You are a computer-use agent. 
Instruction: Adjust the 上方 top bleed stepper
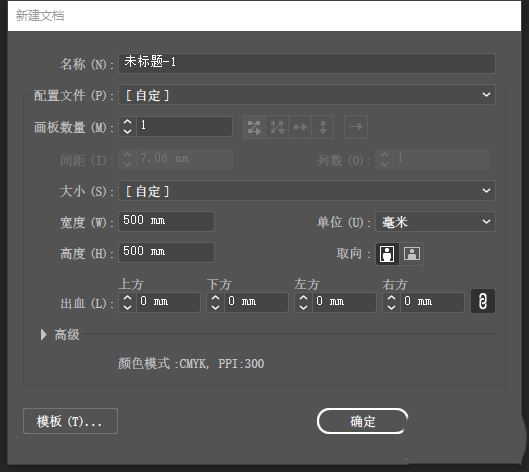[x=128, y=302]
